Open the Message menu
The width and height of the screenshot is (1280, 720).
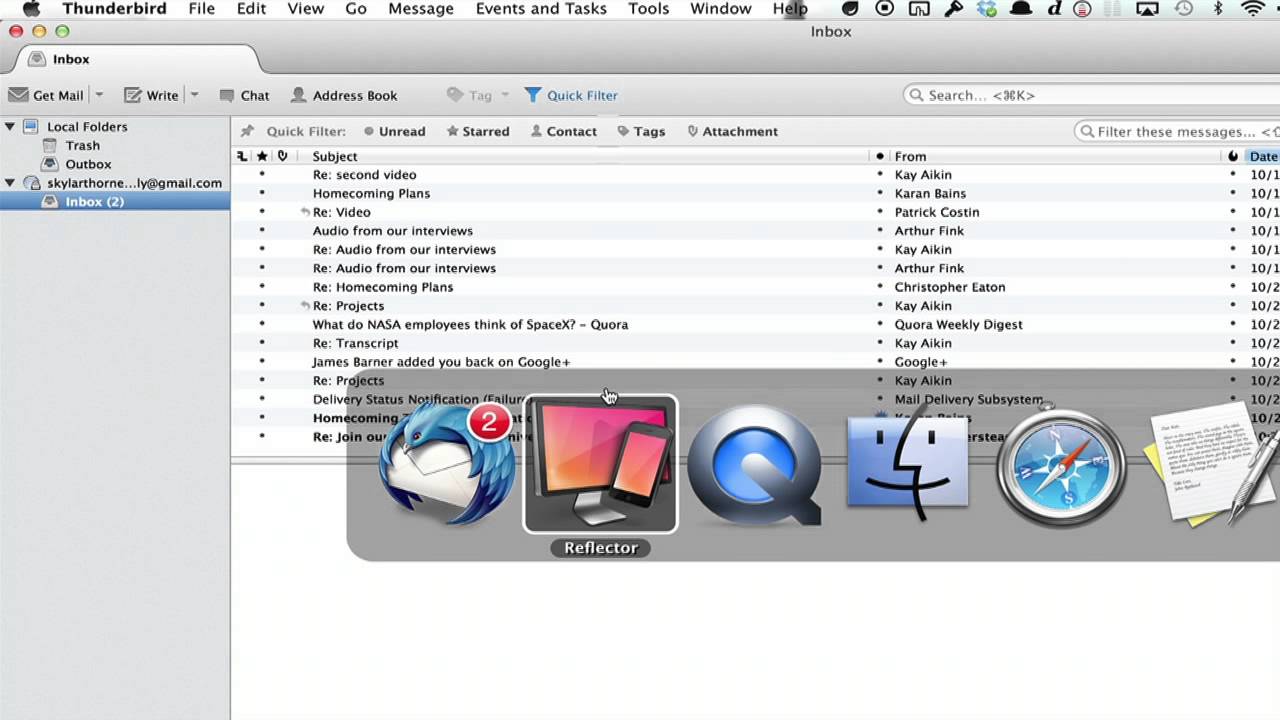[x=420, y=9]
